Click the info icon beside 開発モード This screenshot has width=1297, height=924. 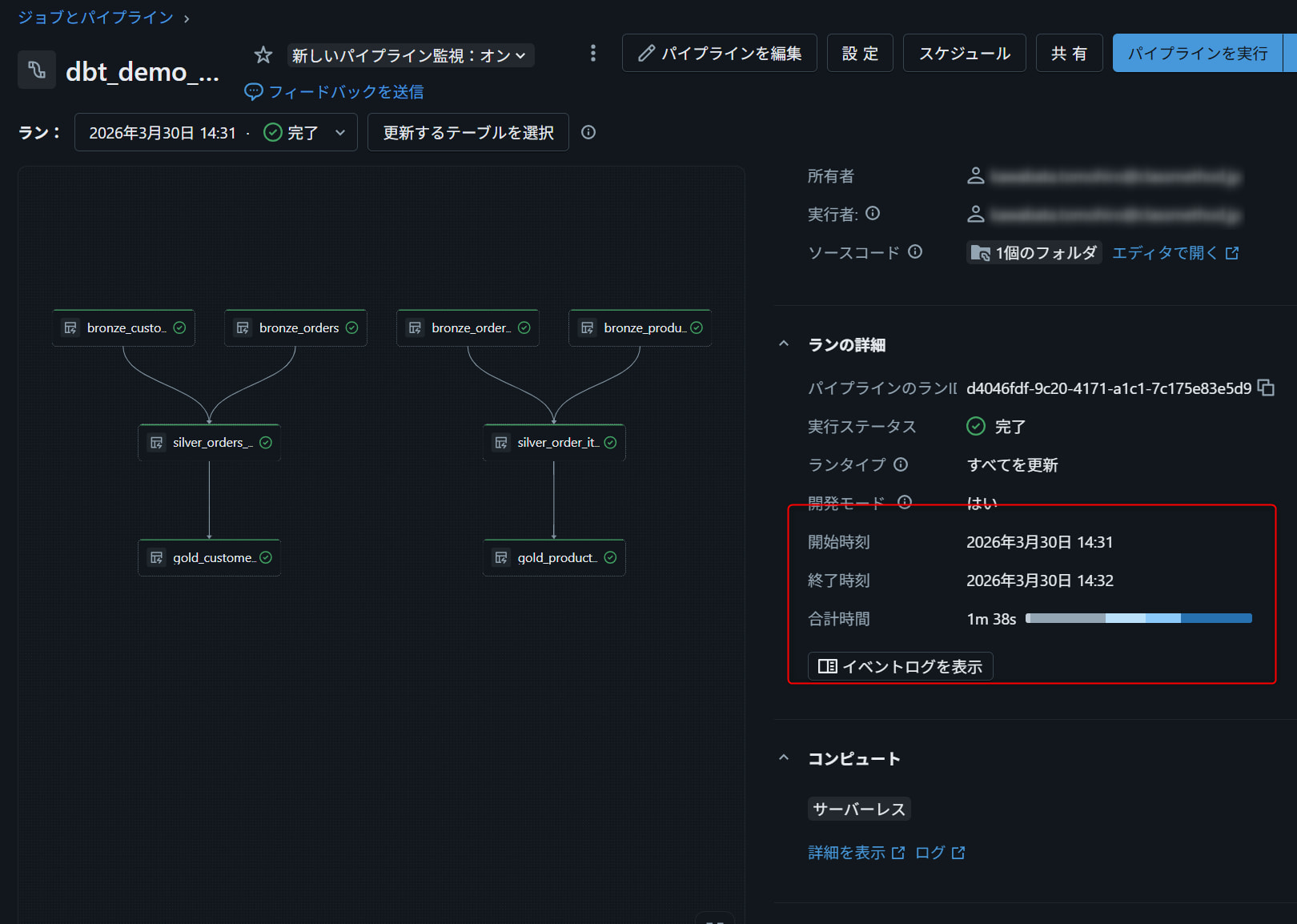(x=905, y=502)
